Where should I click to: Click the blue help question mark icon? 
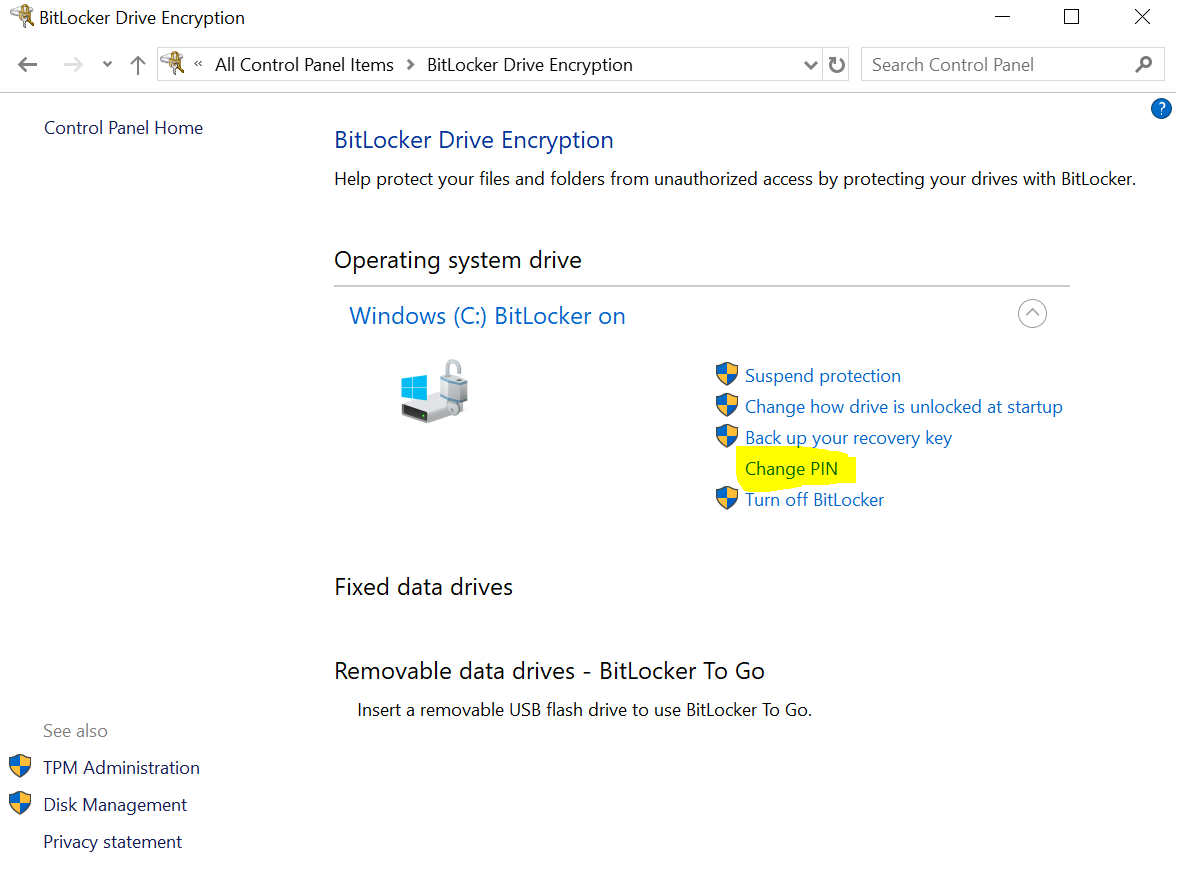click(1161, 109)
